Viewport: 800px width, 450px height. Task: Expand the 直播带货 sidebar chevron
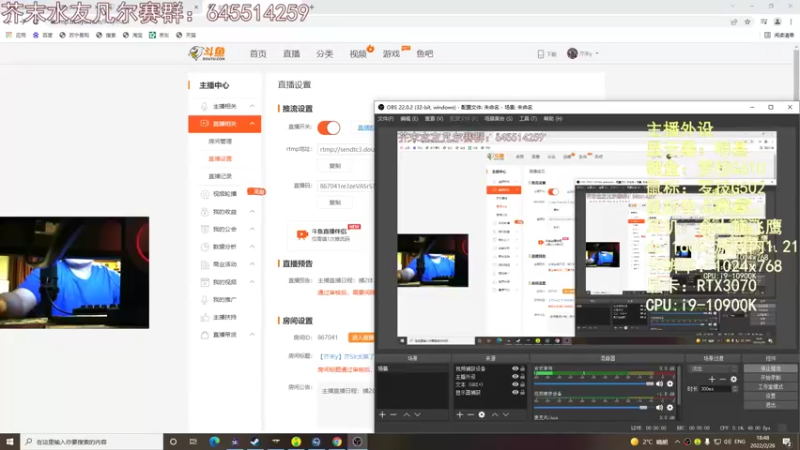[x=252, y=335]
